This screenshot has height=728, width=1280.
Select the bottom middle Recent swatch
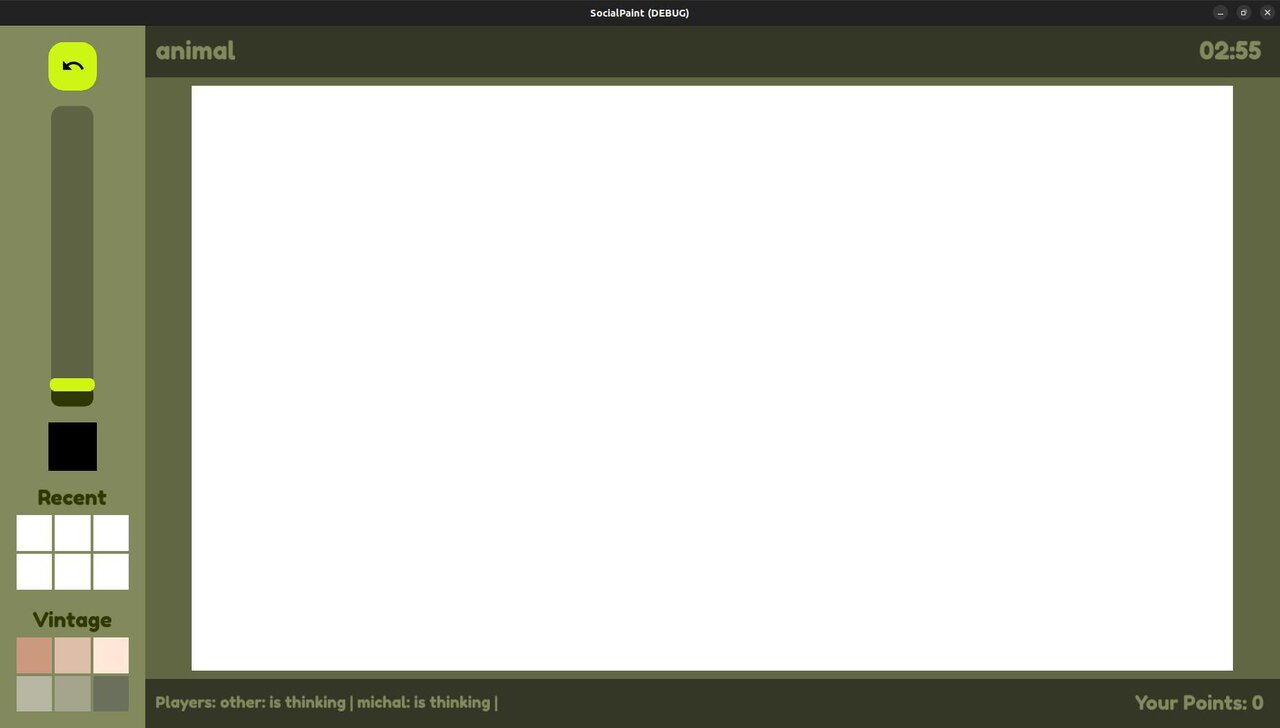tap(73, 572)
